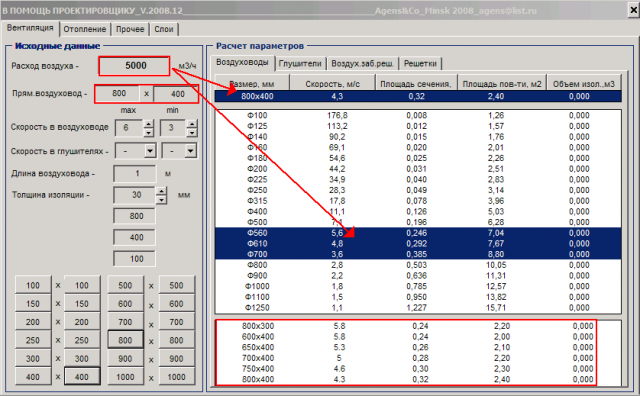Open the Воздух.заб.реш. sub-tab
The width and height of the screenshot is (640, 396).
pos(362,64)
